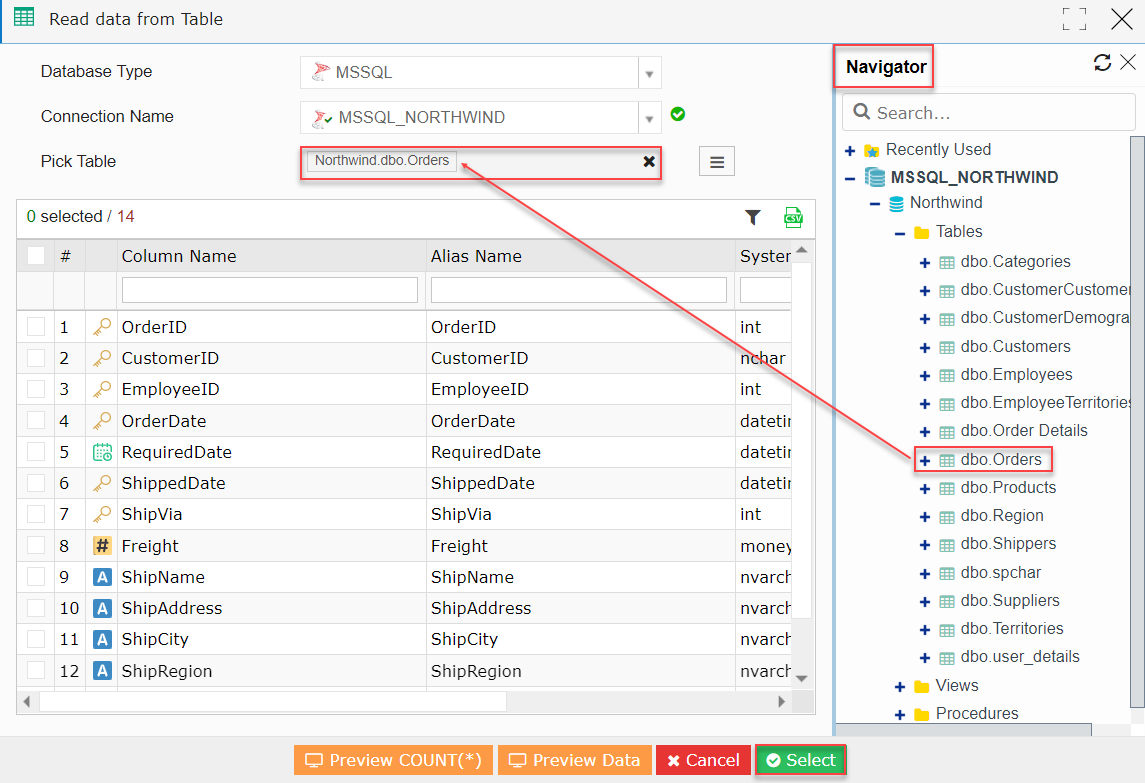Image resolution: width=1145 pixels, height=783 pixels.
Task: Confirm with the green Select button
Action: pos(800,760)
